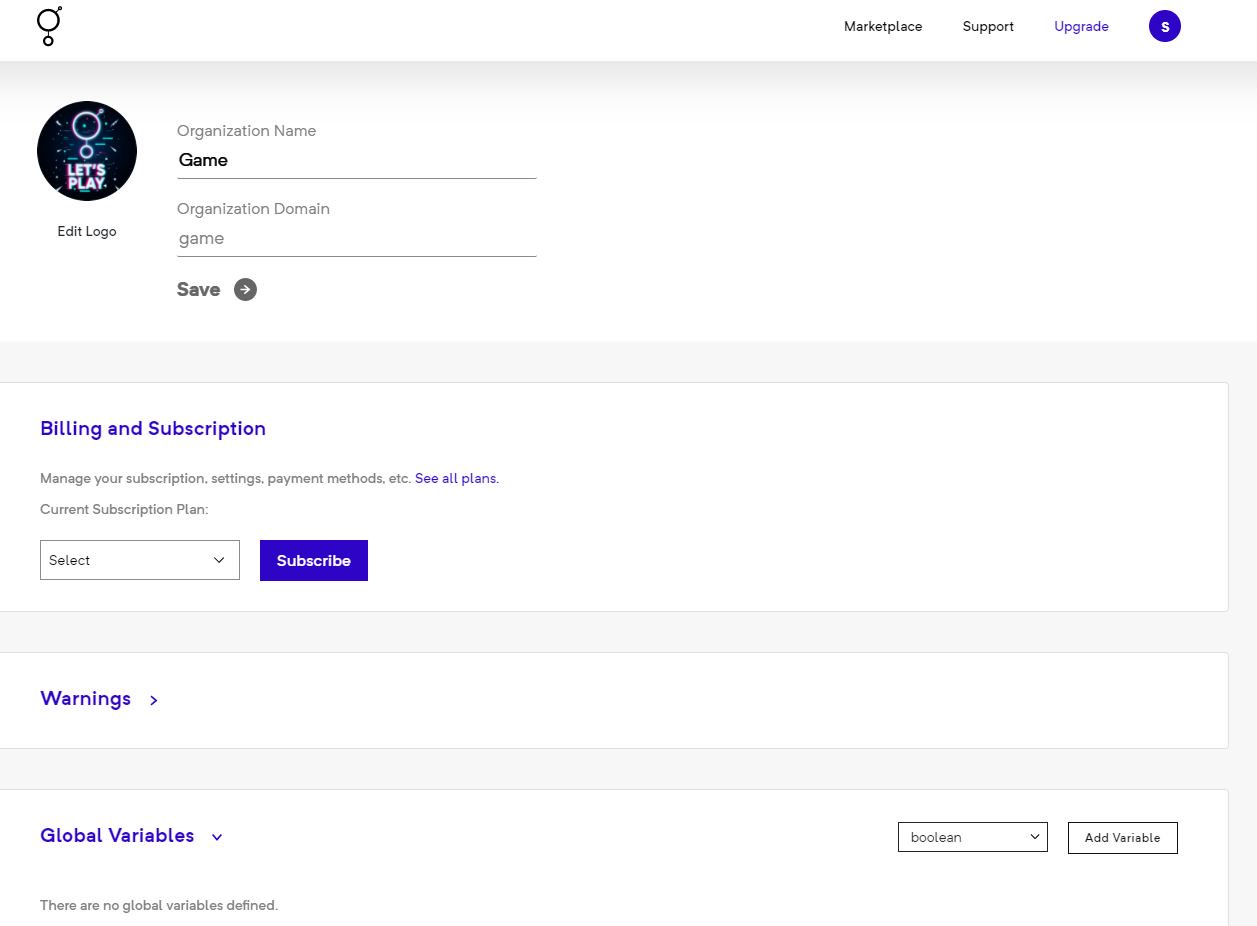Click the Billing and Subscription heading

(x=153, y=429)
